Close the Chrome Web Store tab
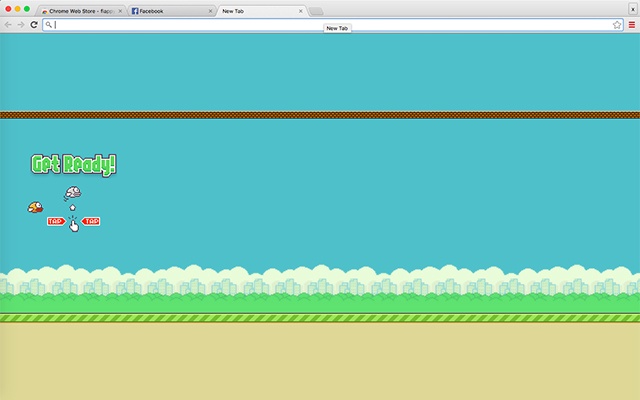Screen dimensions: 640x400 [x=120, y=11]
